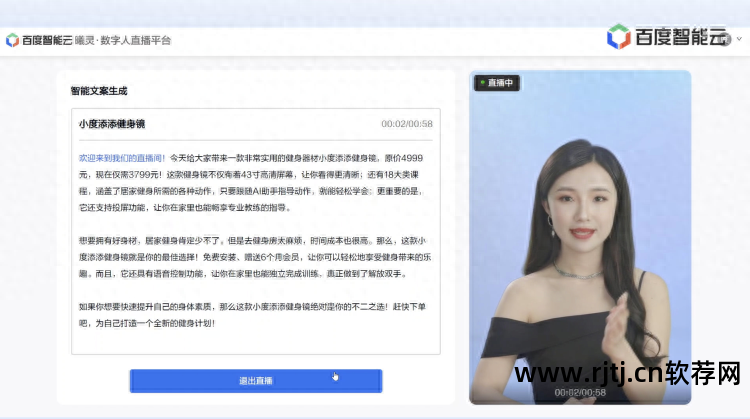Click the user avatar in the top right
The width and height of the screenshot is (750, 419).
pyautogui.click(x=725, y=39)
